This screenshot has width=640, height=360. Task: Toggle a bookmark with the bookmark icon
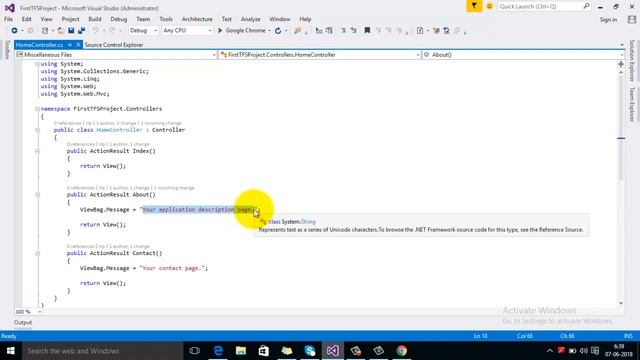pyautogui.click(x=367, y=31)
